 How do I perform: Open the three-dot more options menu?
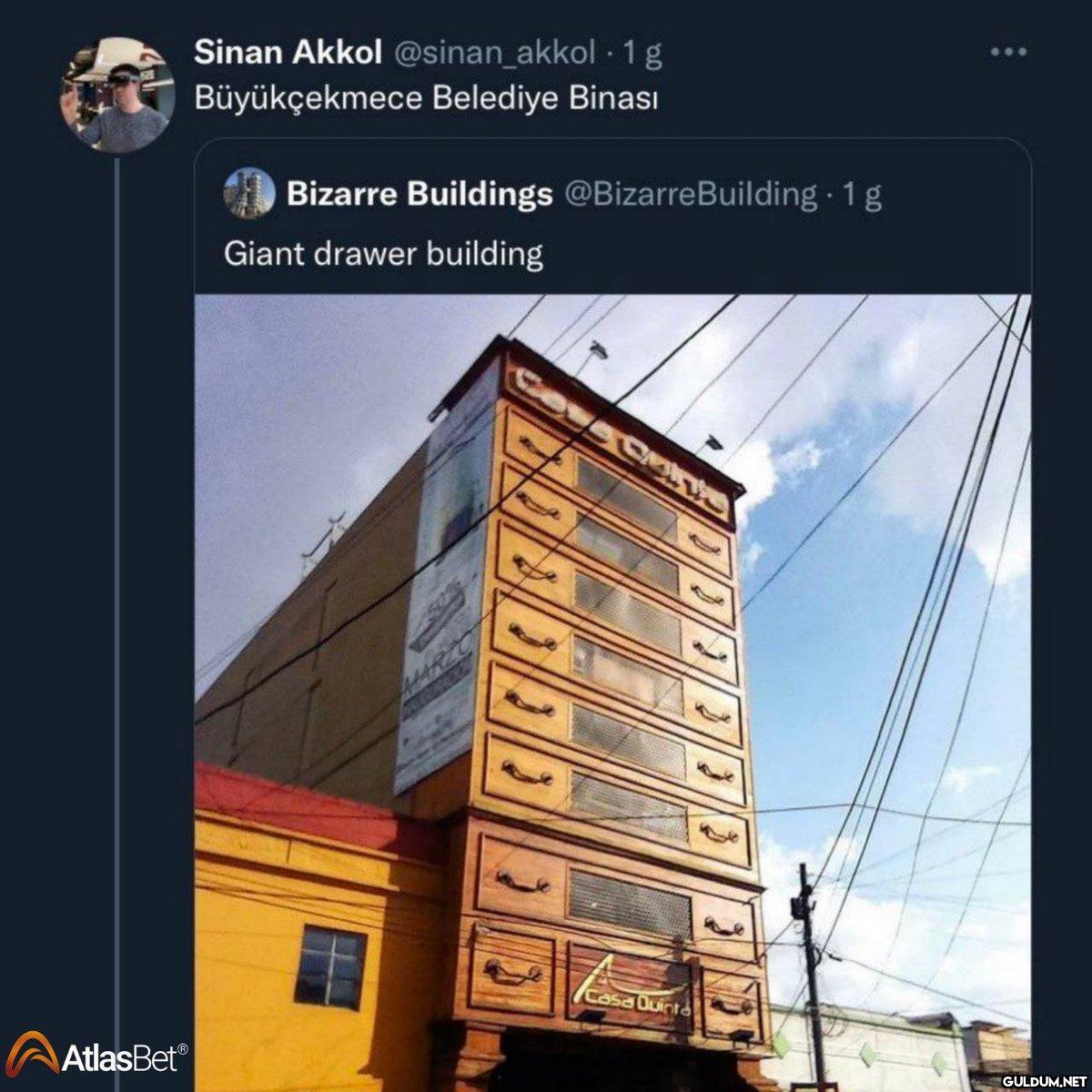point(1007,53)
